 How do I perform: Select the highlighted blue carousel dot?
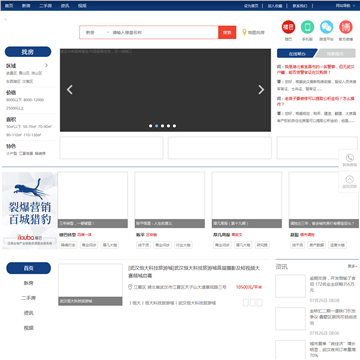tap(156, 126)
